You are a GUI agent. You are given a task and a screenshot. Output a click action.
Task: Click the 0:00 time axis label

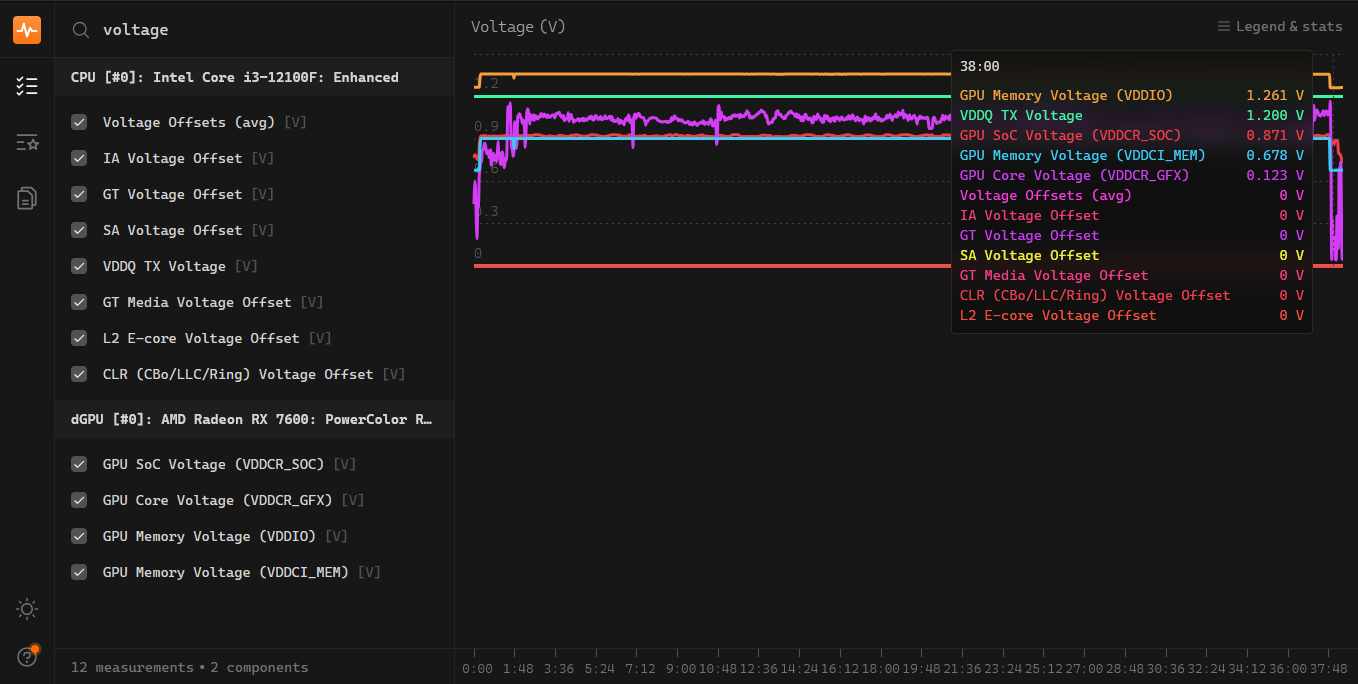(477, 668)
